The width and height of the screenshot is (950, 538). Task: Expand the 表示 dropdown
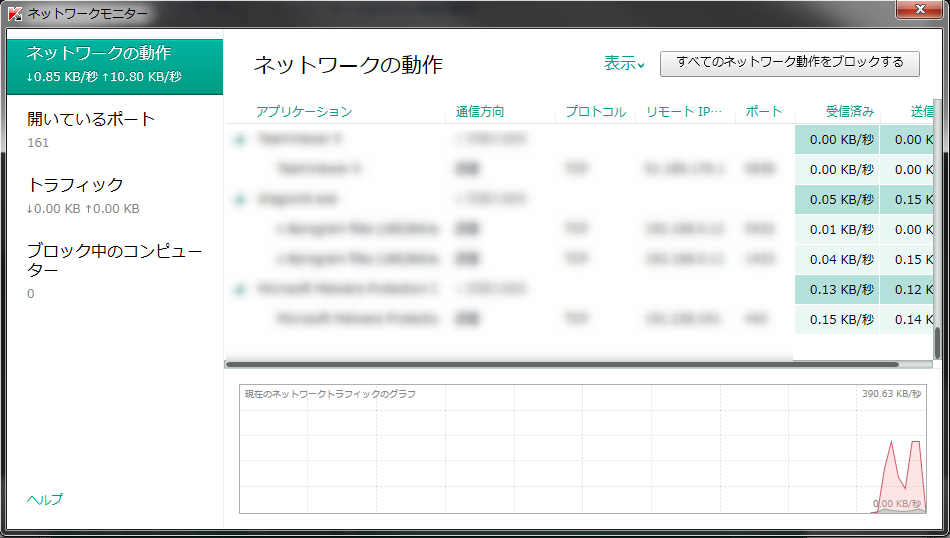pyautogui.click(x=624, y=63)
